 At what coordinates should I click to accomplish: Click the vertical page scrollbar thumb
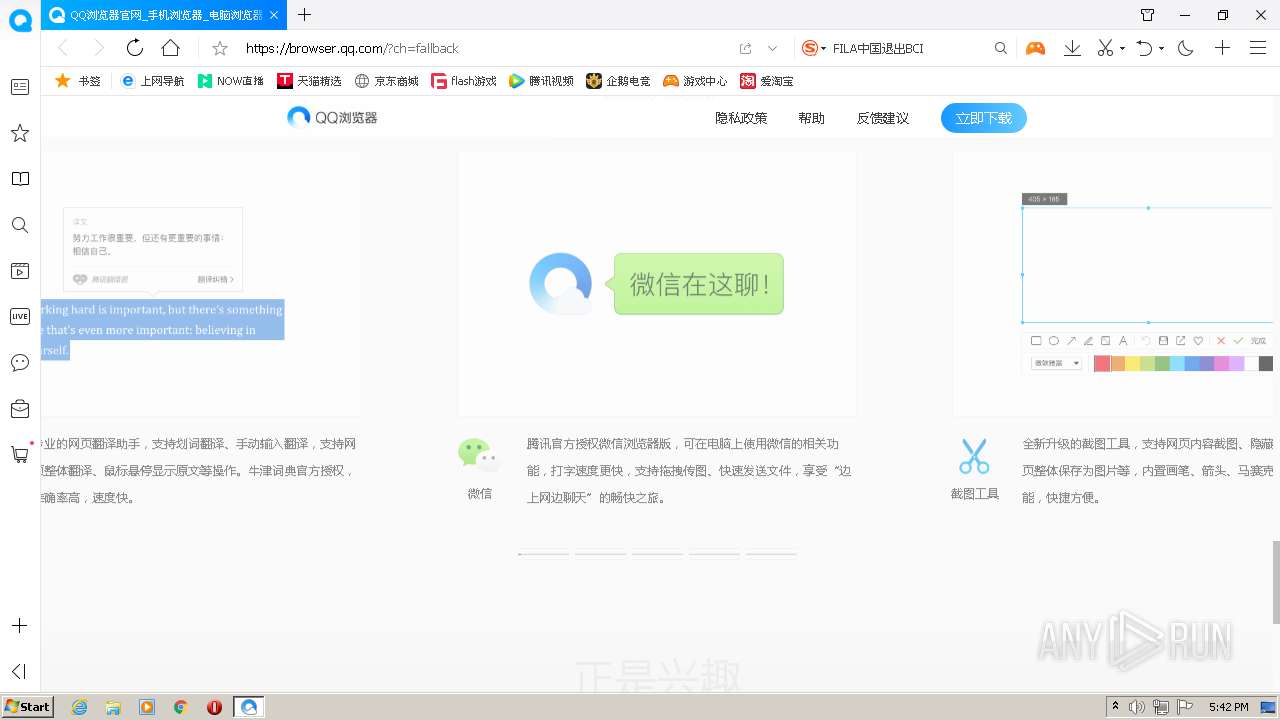tap(1275, 582)
